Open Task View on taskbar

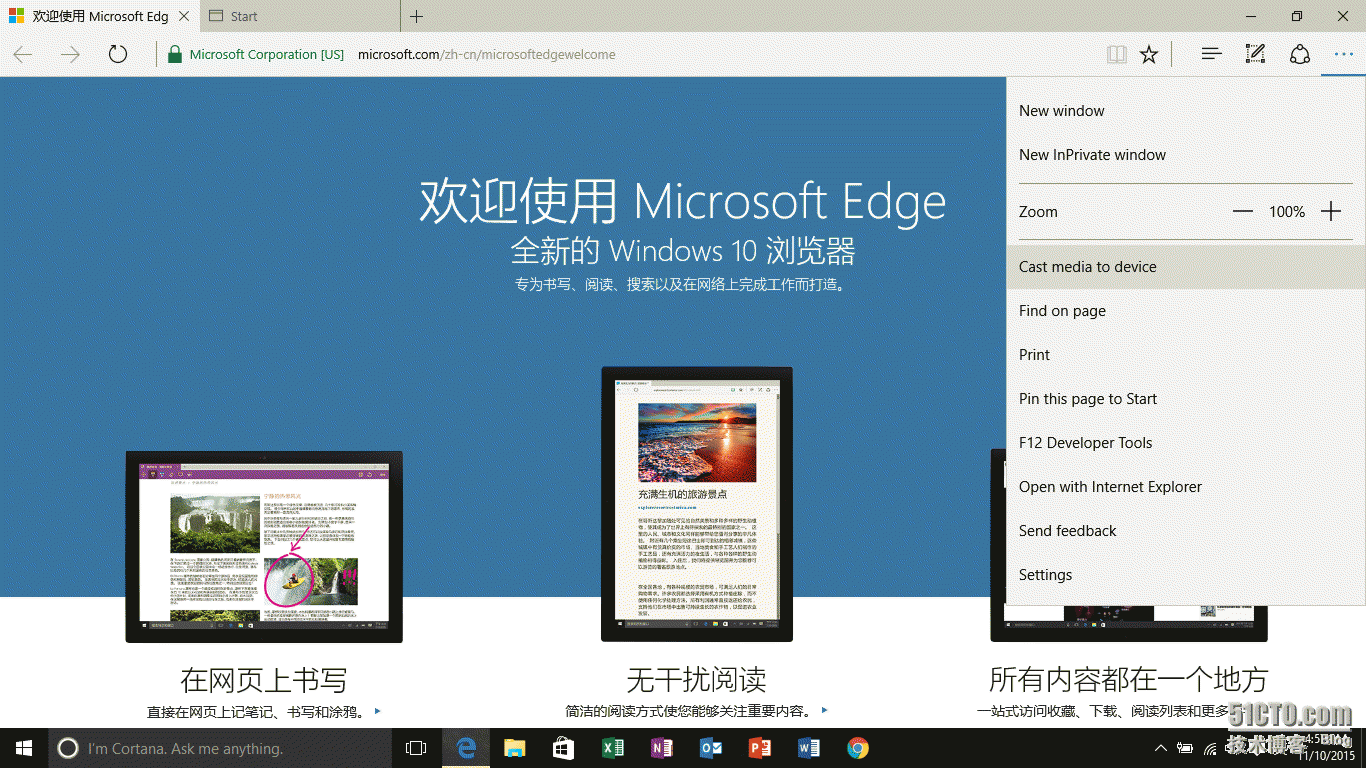click(x=416, y=748)
